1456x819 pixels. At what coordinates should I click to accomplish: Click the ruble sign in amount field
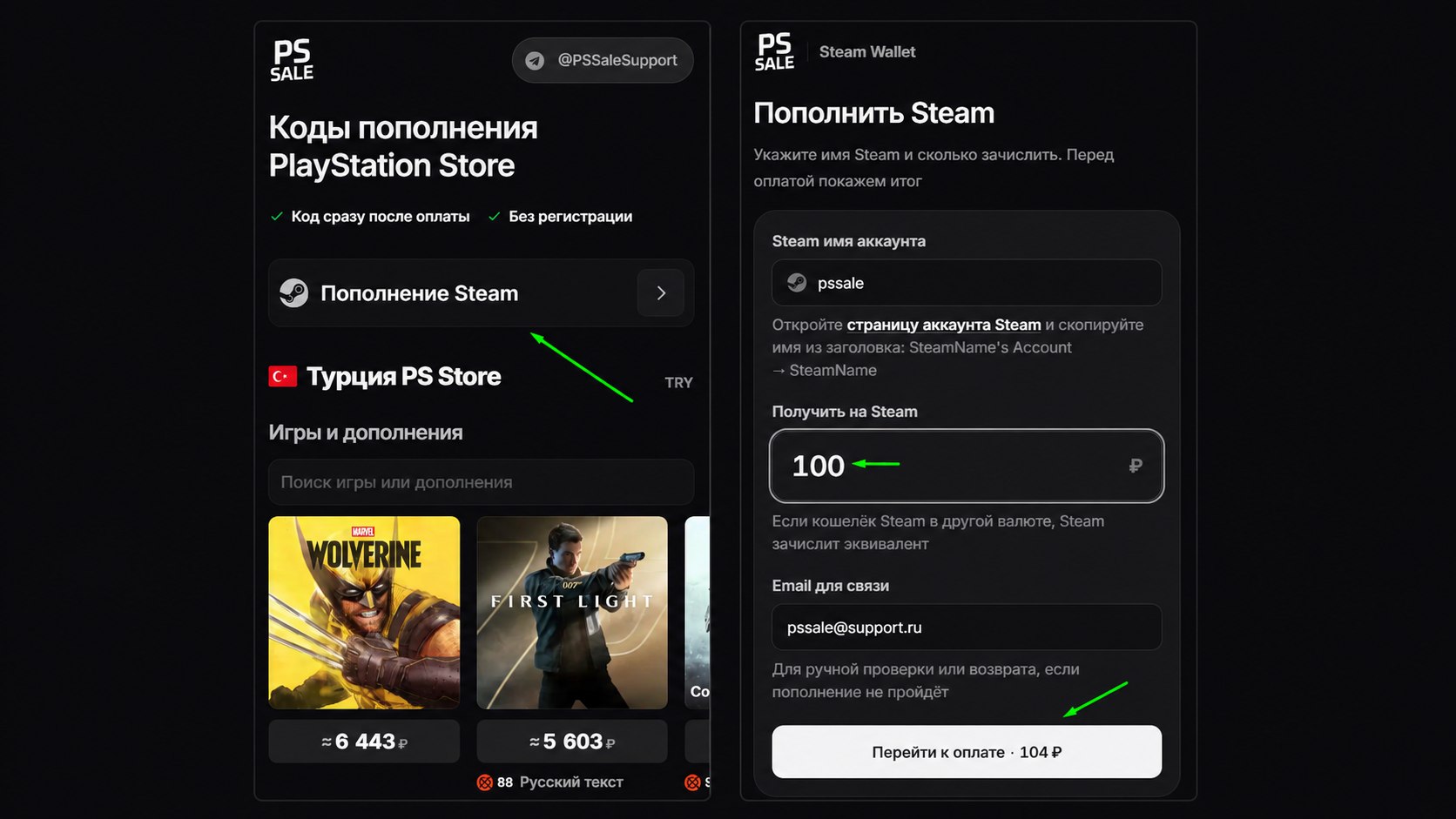1135,466
